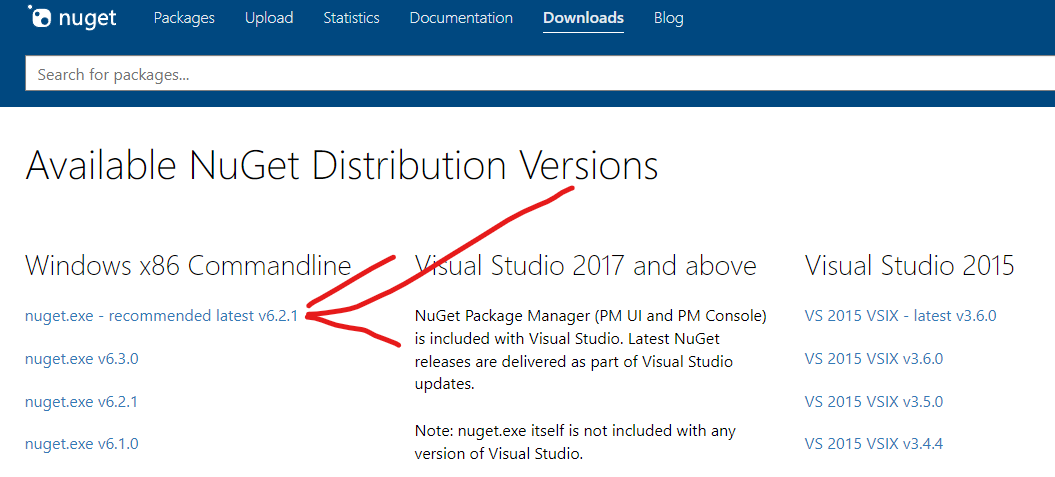Open VS 2015 VSIX latest v3.6.0 link
1055x477 pixels.
click(x=900, y=316)
